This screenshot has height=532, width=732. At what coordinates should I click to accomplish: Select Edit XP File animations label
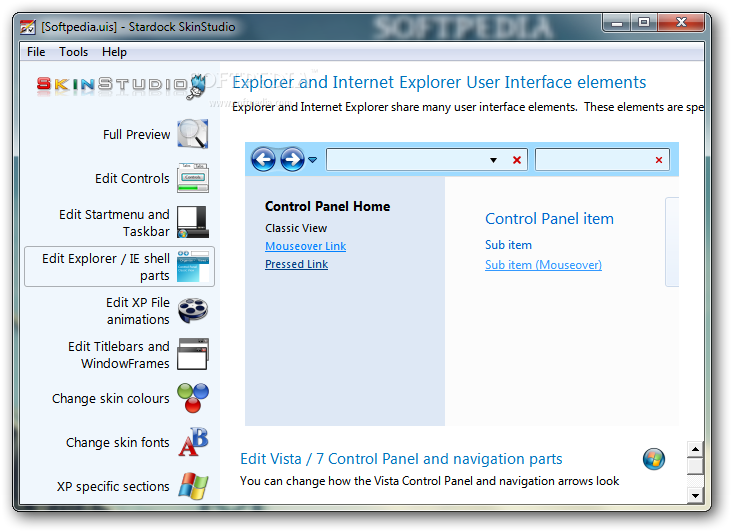tap(138, 311)
